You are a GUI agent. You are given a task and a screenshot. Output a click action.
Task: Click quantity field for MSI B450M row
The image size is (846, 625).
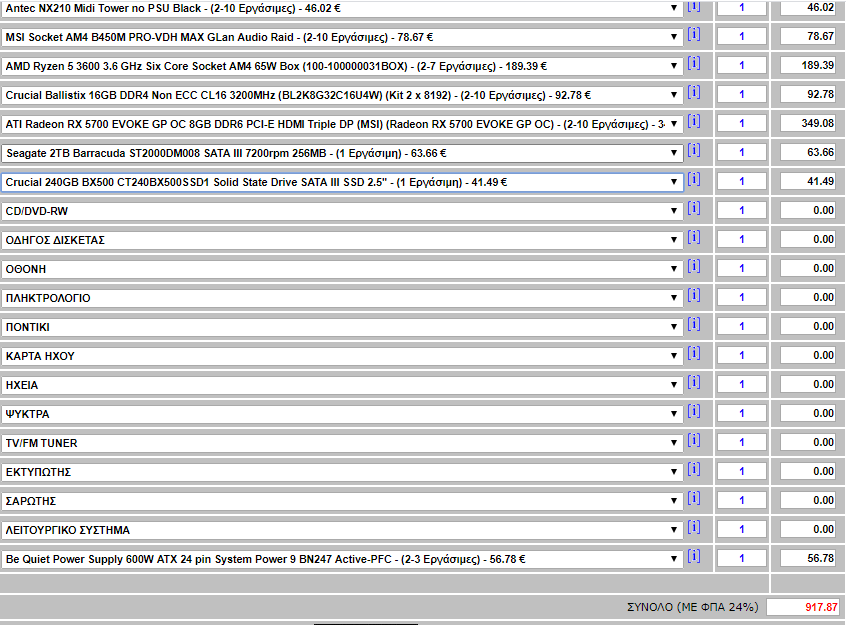pyautogui.click(x=742, y=36)
